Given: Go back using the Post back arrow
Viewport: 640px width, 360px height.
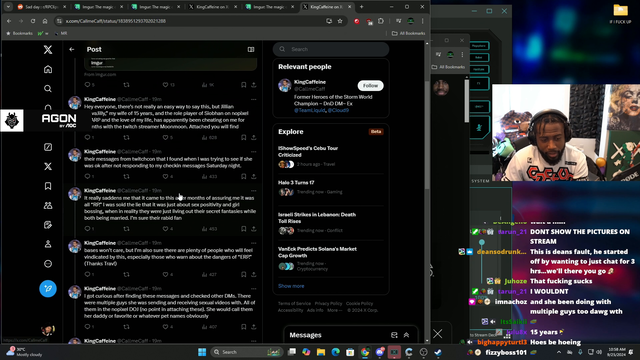Looking at the screenshot, I should tap(72, 49).
